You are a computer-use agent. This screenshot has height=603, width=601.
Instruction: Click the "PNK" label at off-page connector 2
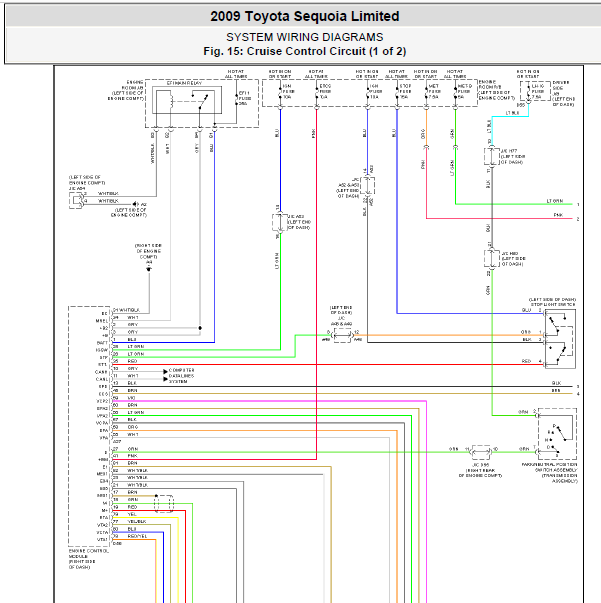[x=558, y=215]
